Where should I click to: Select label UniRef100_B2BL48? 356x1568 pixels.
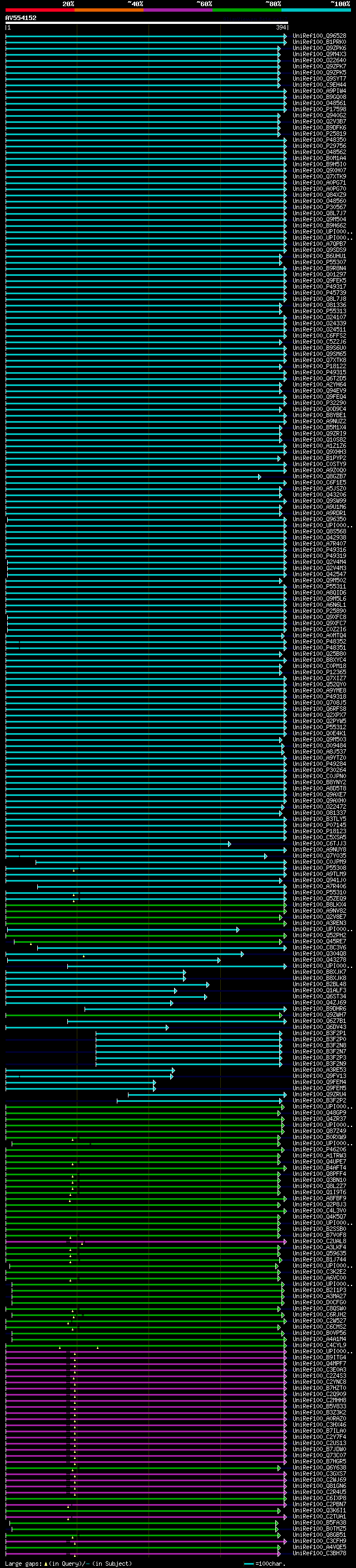(319, 985)
